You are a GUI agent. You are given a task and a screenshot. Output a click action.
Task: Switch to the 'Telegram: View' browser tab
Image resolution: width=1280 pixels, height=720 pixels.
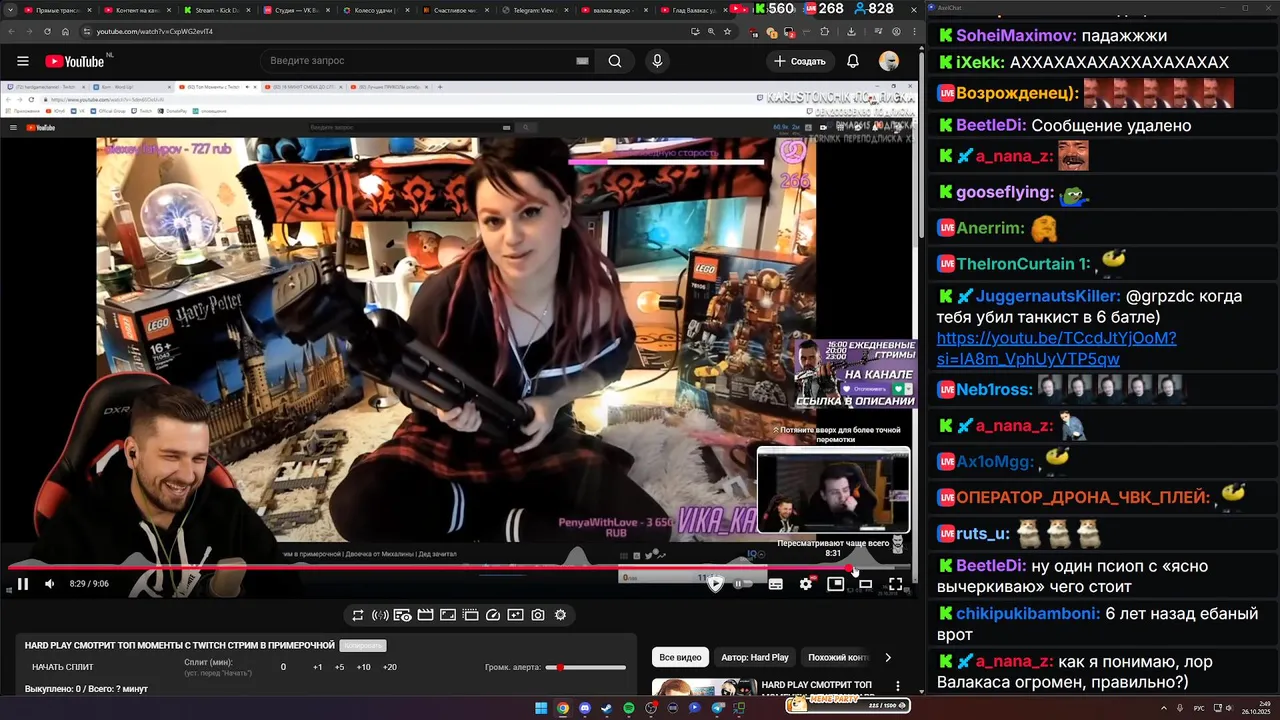(533, 10)
